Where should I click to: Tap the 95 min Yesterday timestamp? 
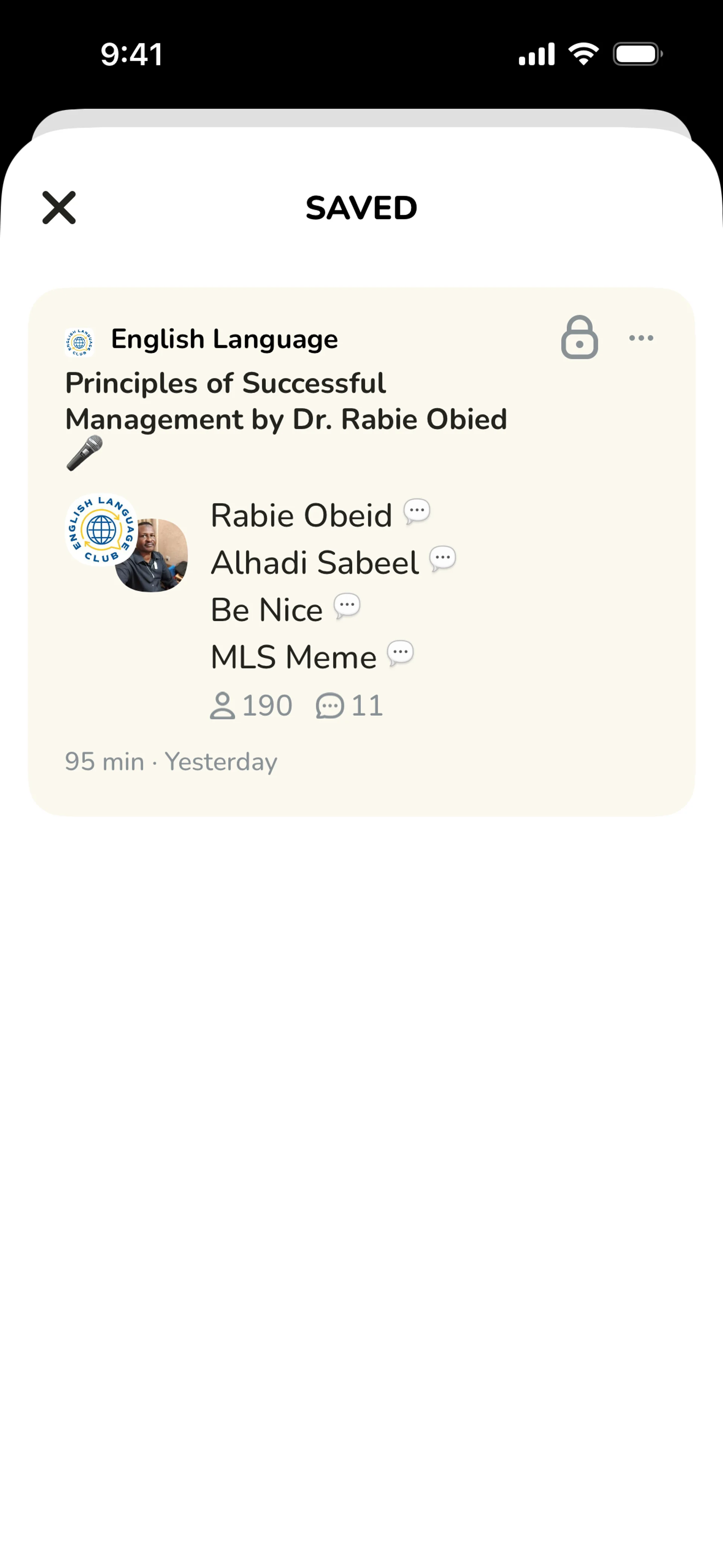(x=171, y=761)
